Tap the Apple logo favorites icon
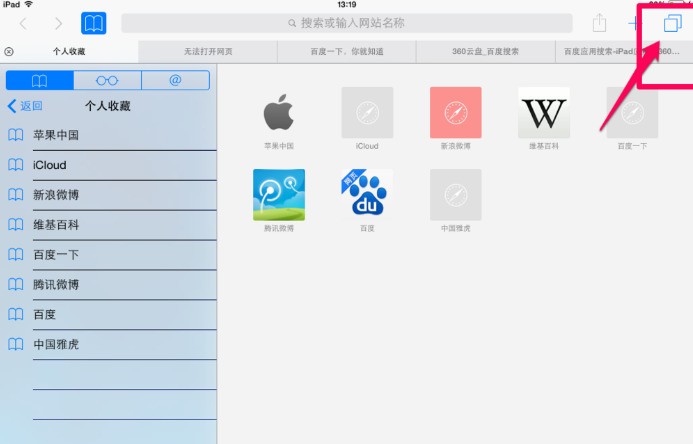 point(279,112)
